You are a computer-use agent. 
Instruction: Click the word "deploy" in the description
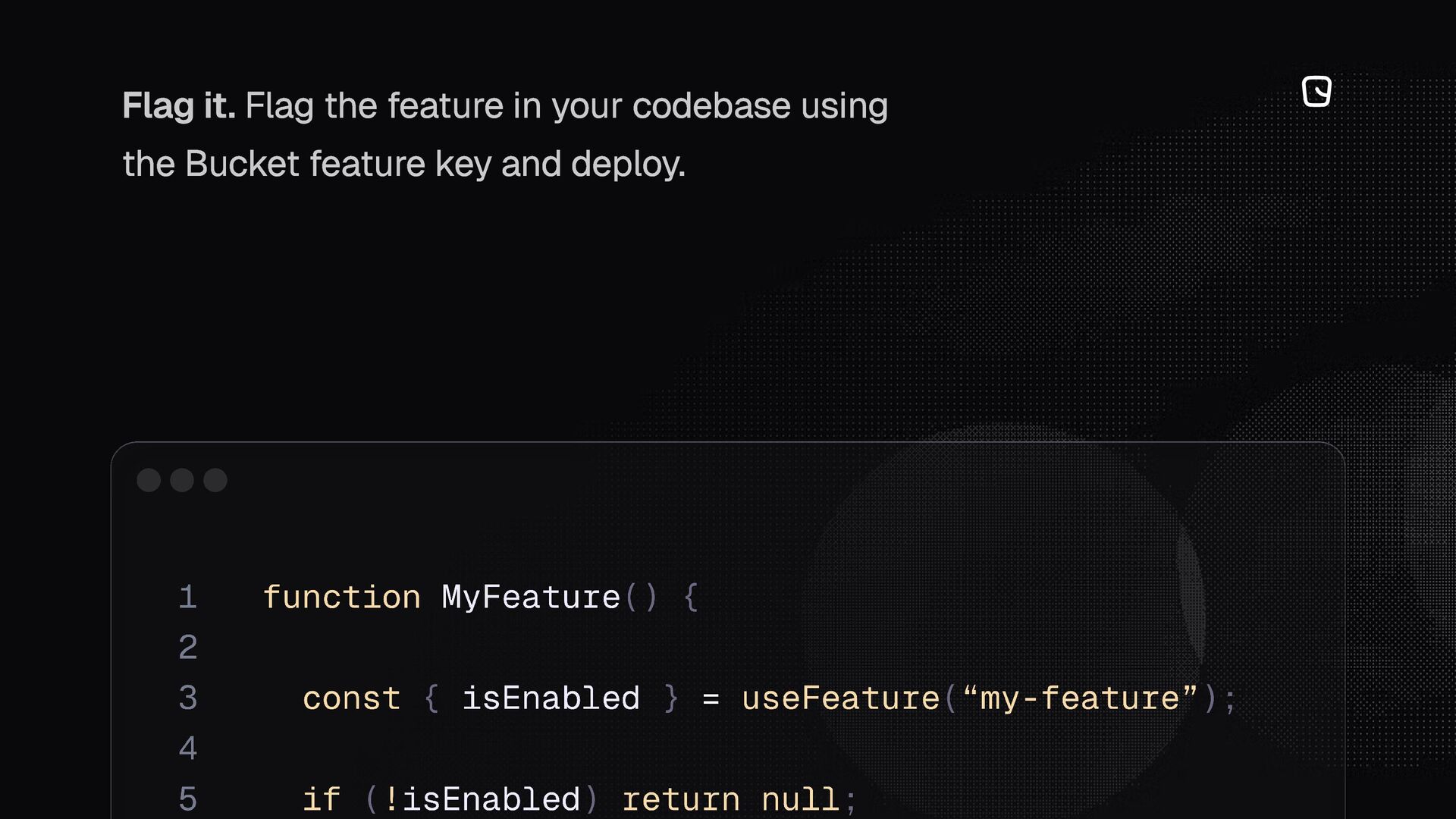[x=625, y=164]
